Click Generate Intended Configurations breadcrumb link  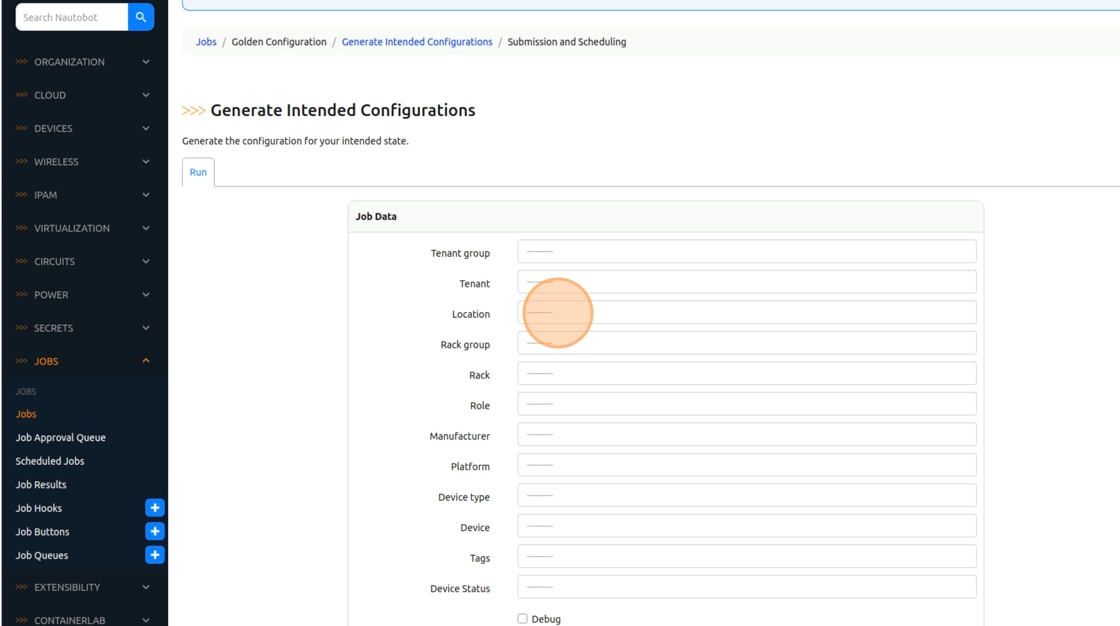(417, 42)
